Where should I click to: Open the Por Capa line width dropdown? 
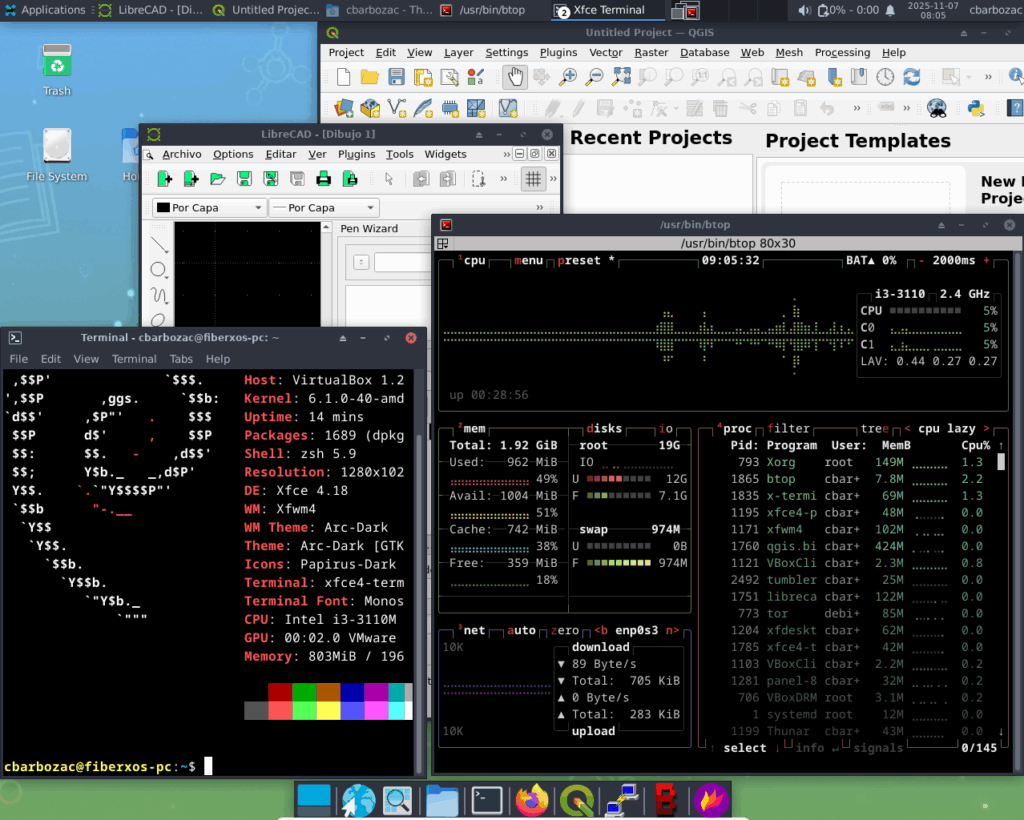325,208
